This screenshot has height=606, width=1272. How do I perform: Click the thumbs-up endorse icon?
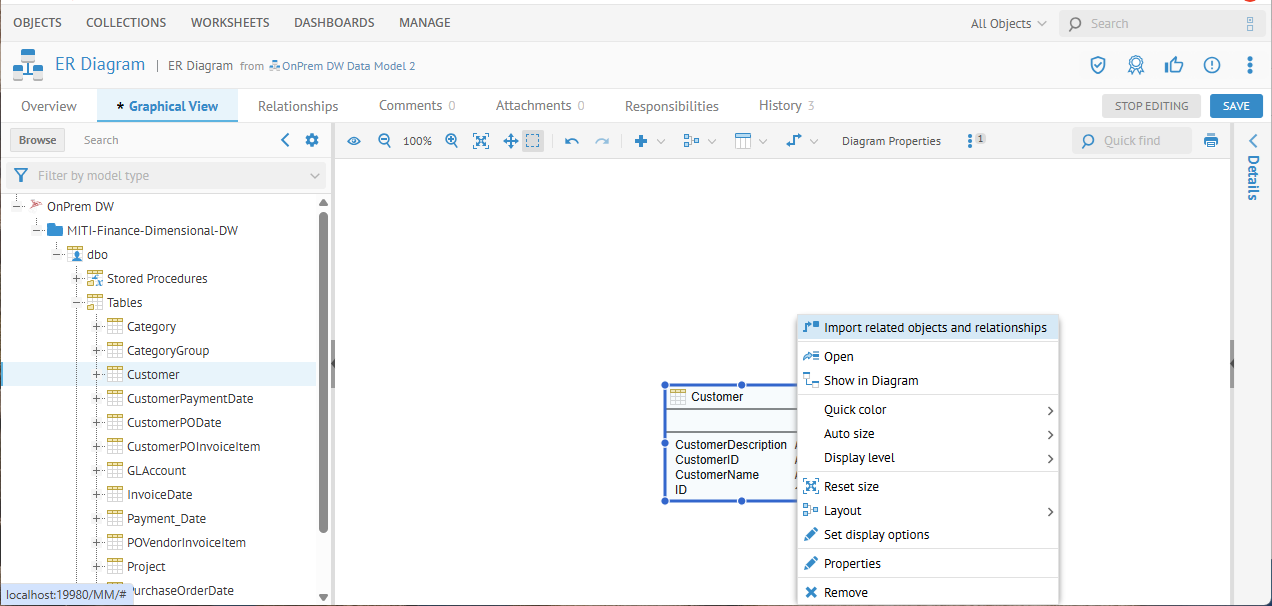pos(1174,65)
